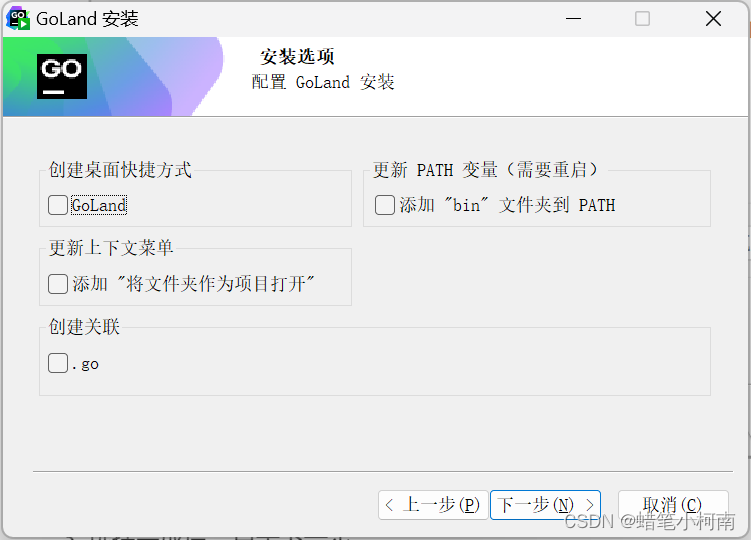Click the GO logo in the header banner
This screenshot has width=751, height=540.
(x=62, y=76)
